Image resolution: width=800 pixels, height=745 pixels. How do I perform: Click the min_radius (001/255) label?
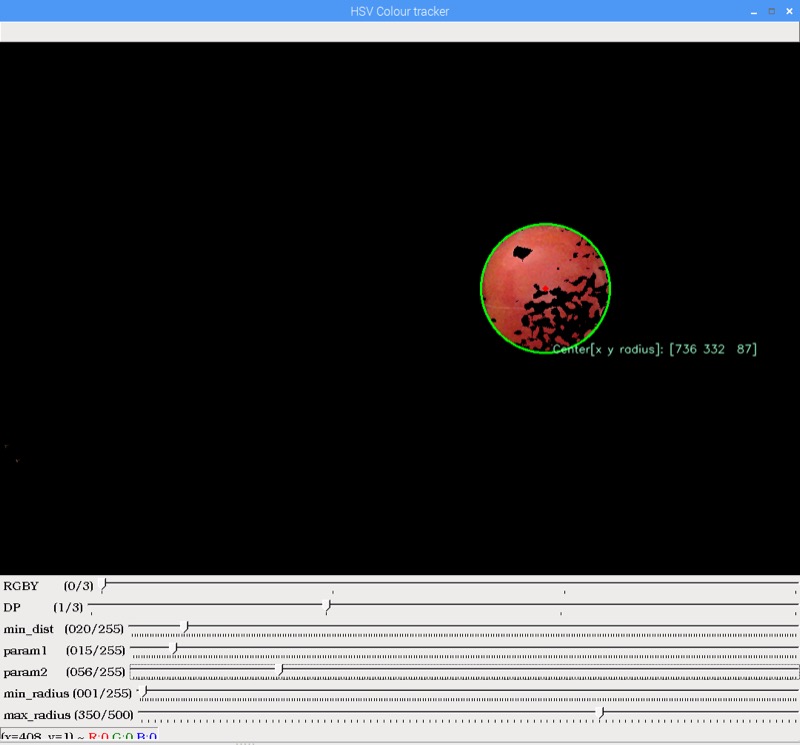[68, 693]
